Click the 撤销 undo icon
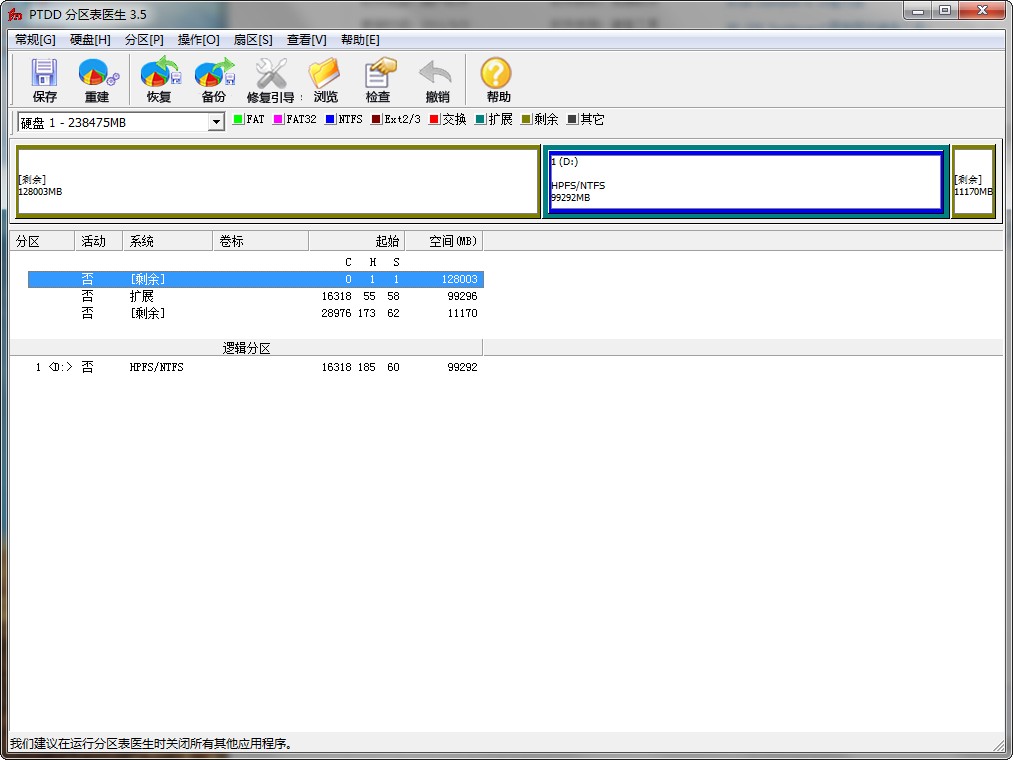 point(434,78)
